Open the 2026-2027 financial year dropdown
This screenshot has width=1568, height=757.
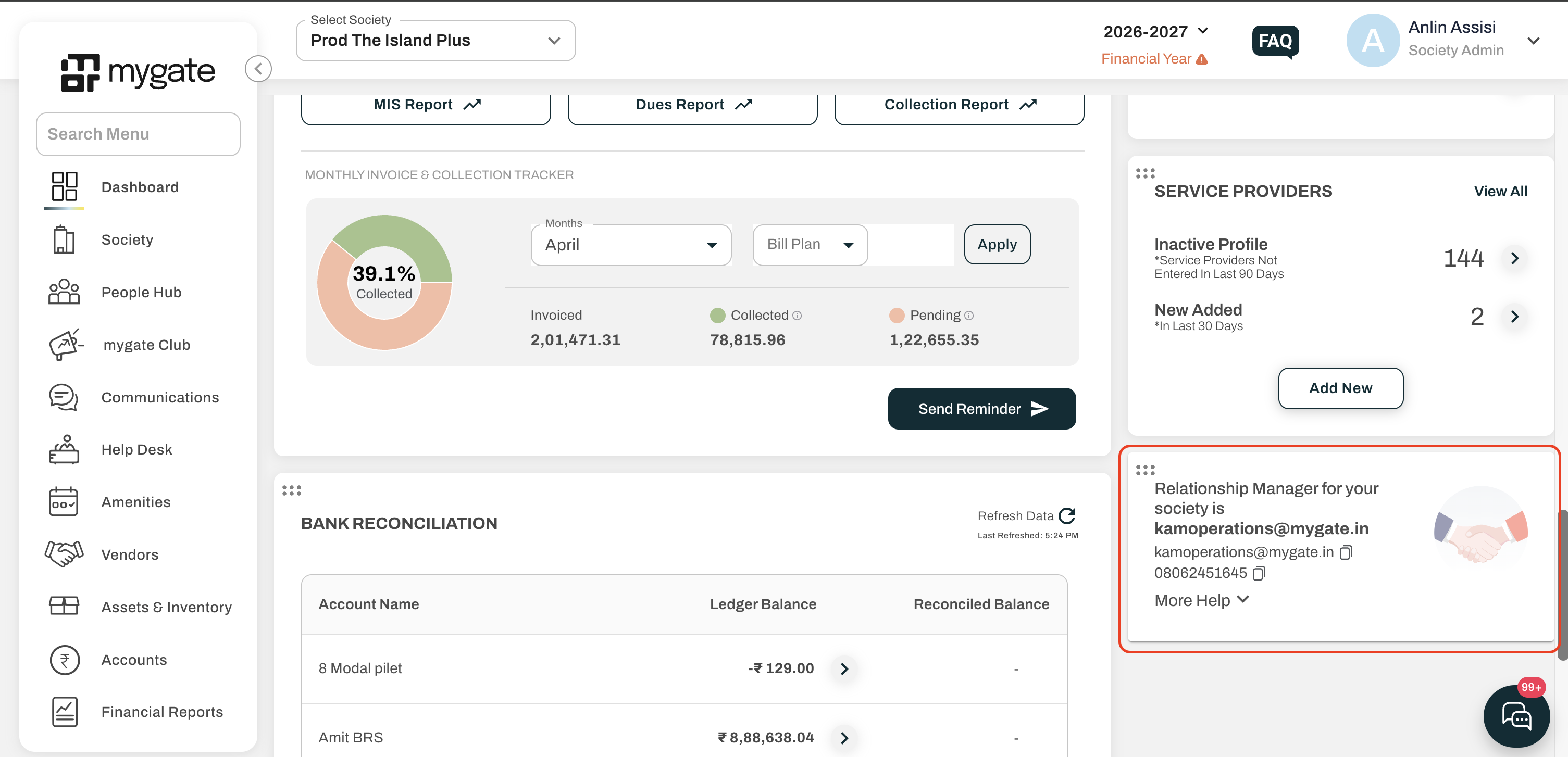tap(1156, 32)
